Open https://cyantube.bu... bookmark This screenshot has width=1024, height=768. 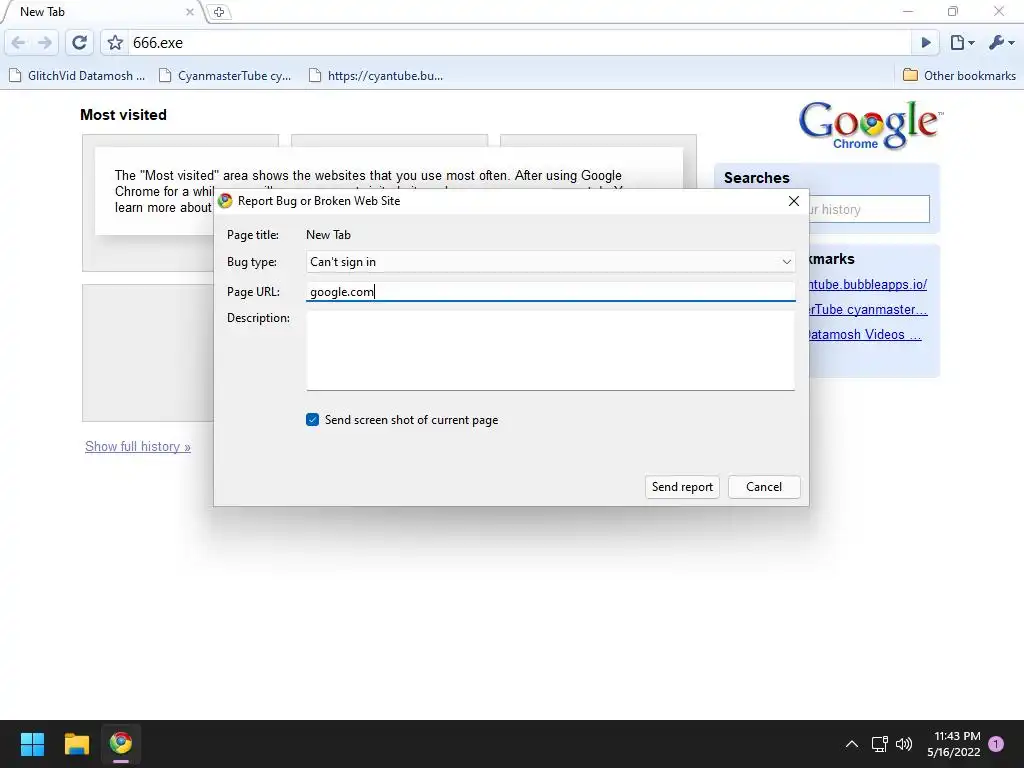tap(376, 76)
